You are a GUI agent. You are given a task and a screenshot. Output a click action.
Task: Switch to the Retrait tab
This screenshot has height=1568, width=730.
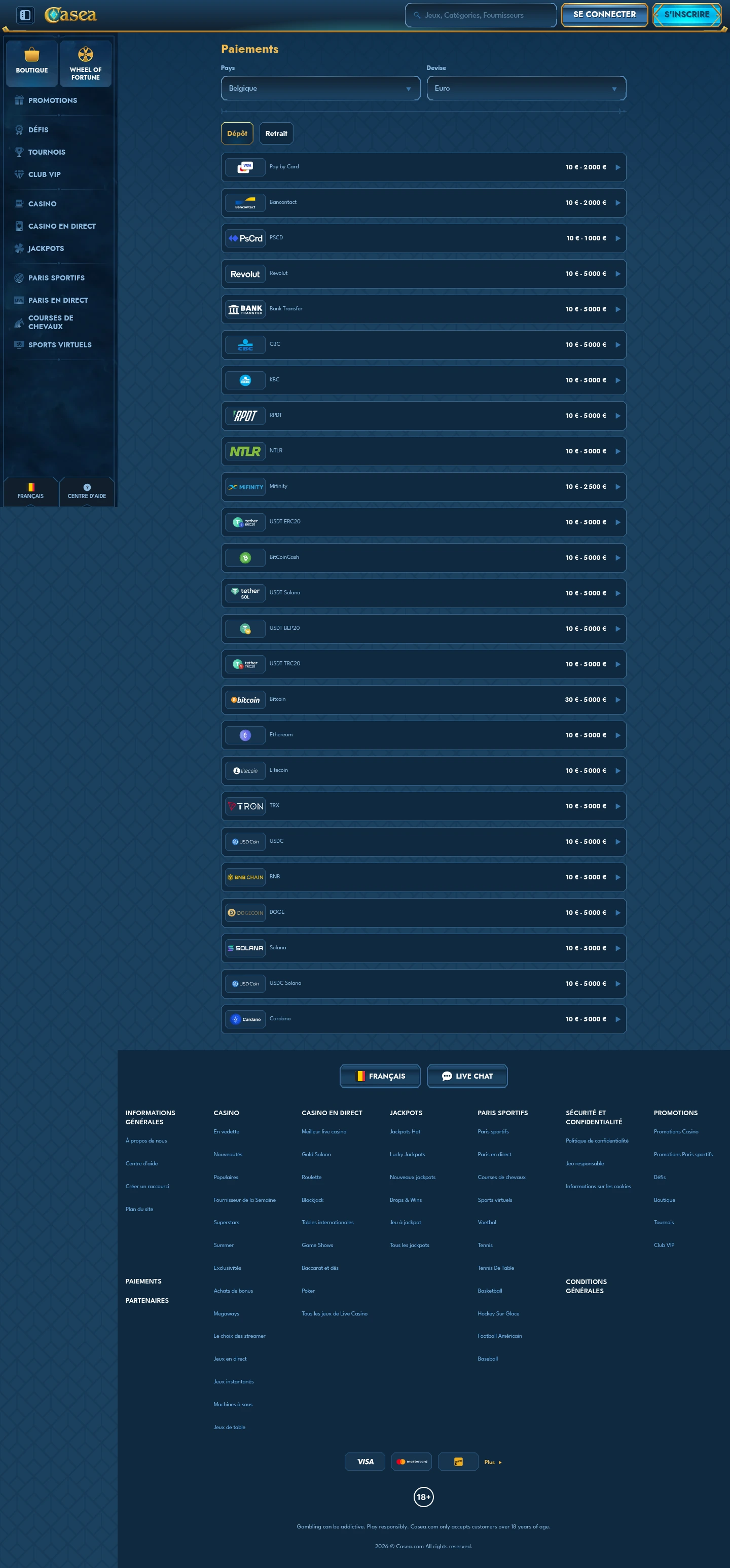[x=276, y=133]
